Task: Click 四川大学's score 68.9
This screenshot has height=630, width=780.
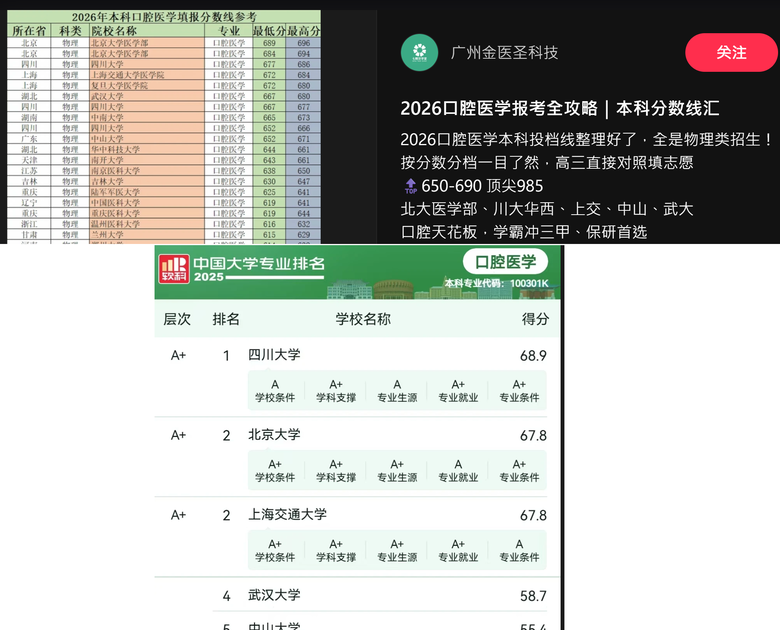Action: coord(533,356)
